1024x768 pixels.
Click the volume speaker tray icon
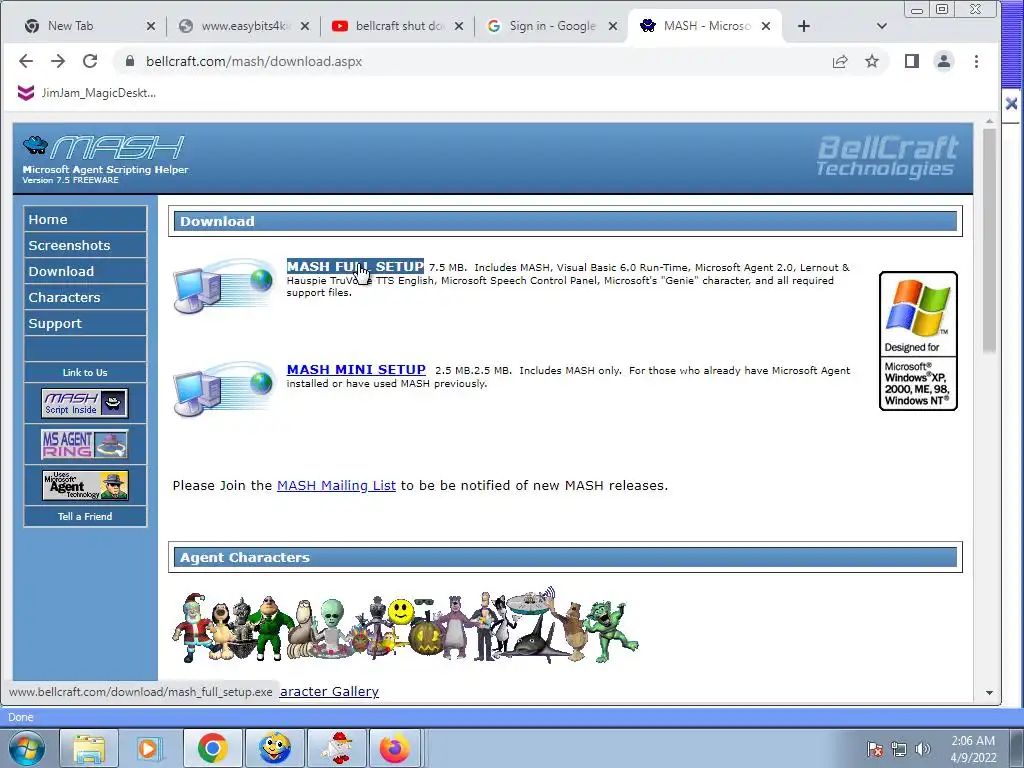[923, 749]
